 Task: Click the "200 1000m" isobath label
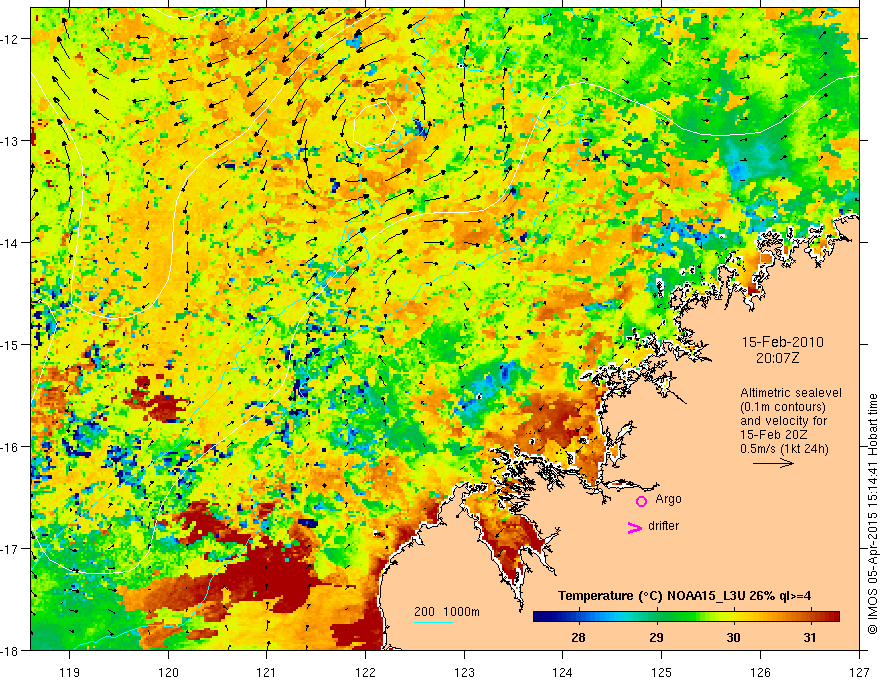[x=447, y=612]
